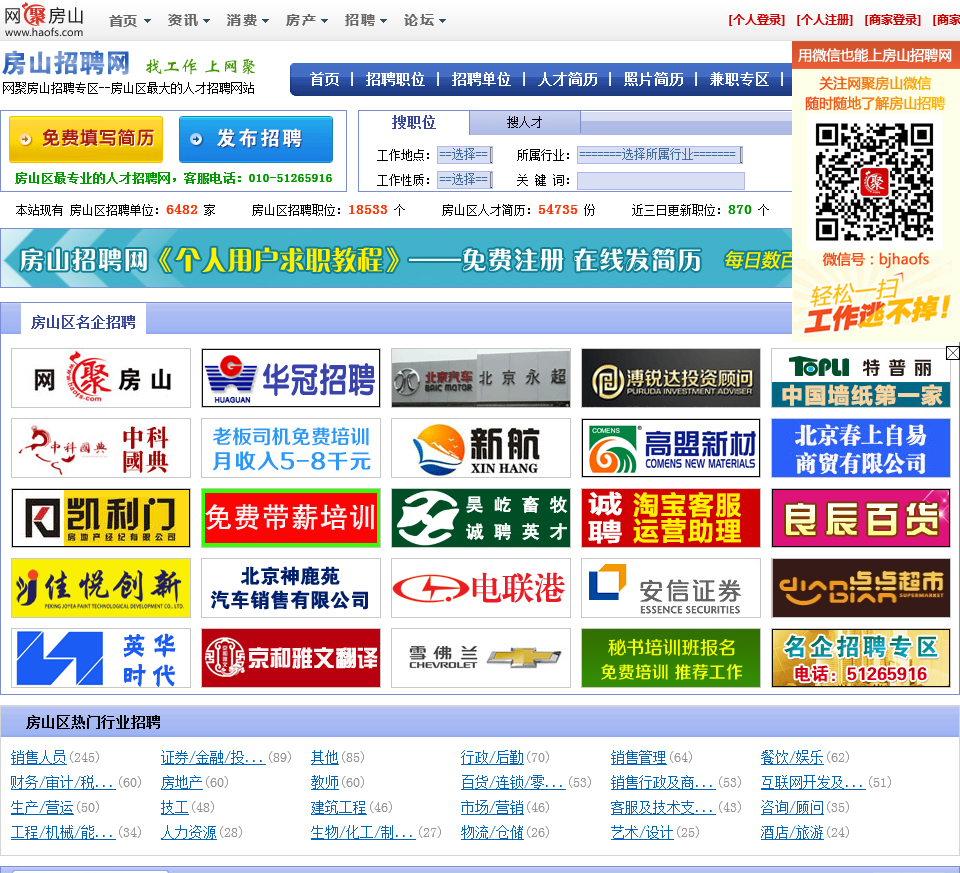Screen dimensions: 960x873
Task: Open the 新航 XIN HANG logo
Action: tap(481, 448)
